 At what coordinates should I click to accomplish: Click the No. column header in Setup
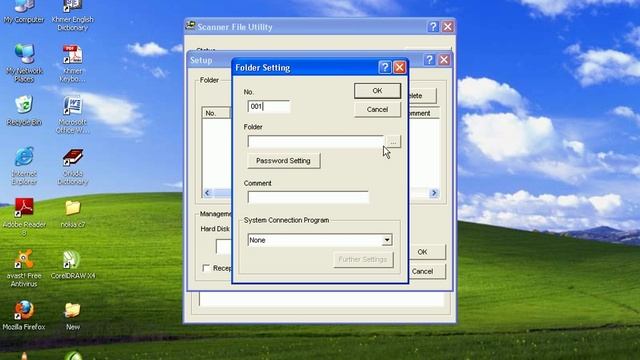pyautogui.click(x=217, y=113)
